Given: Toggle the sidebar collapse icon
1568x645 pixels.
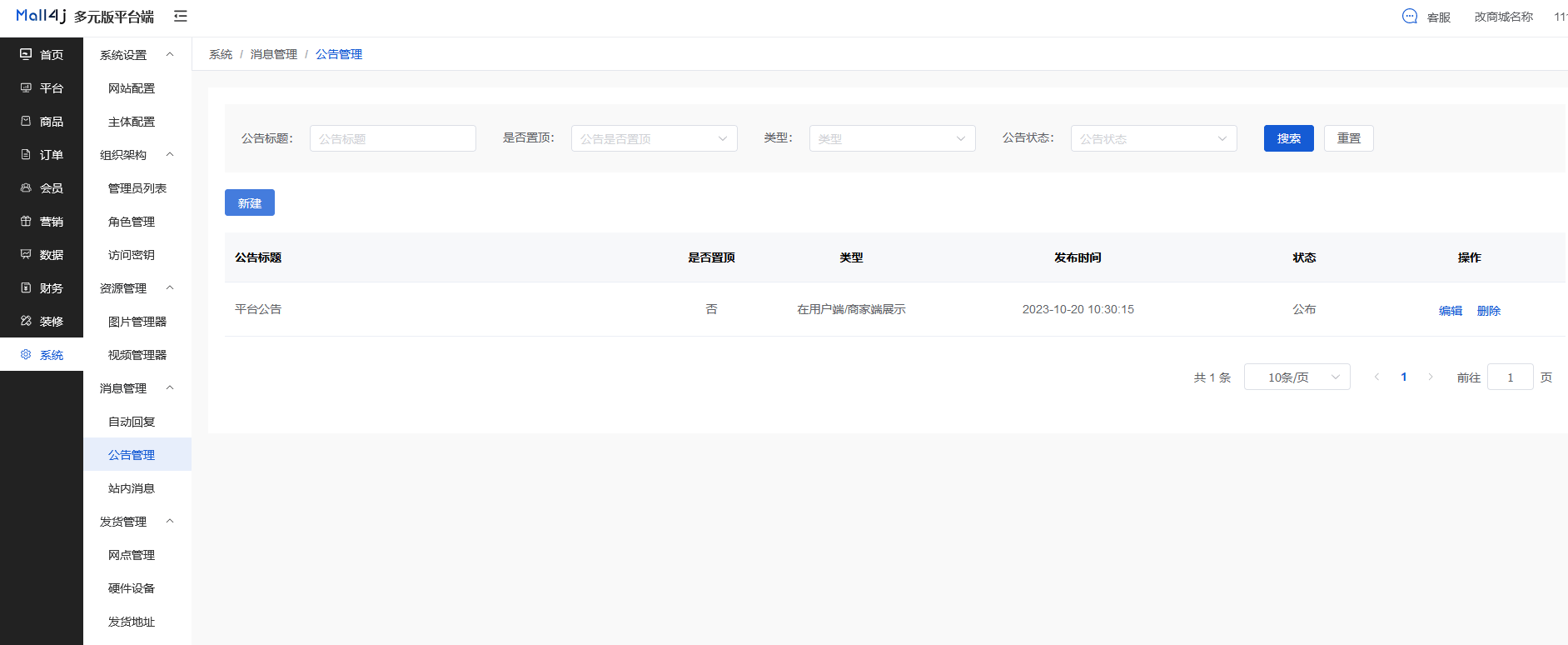Looking at the screenshot, I should [181, 16].
